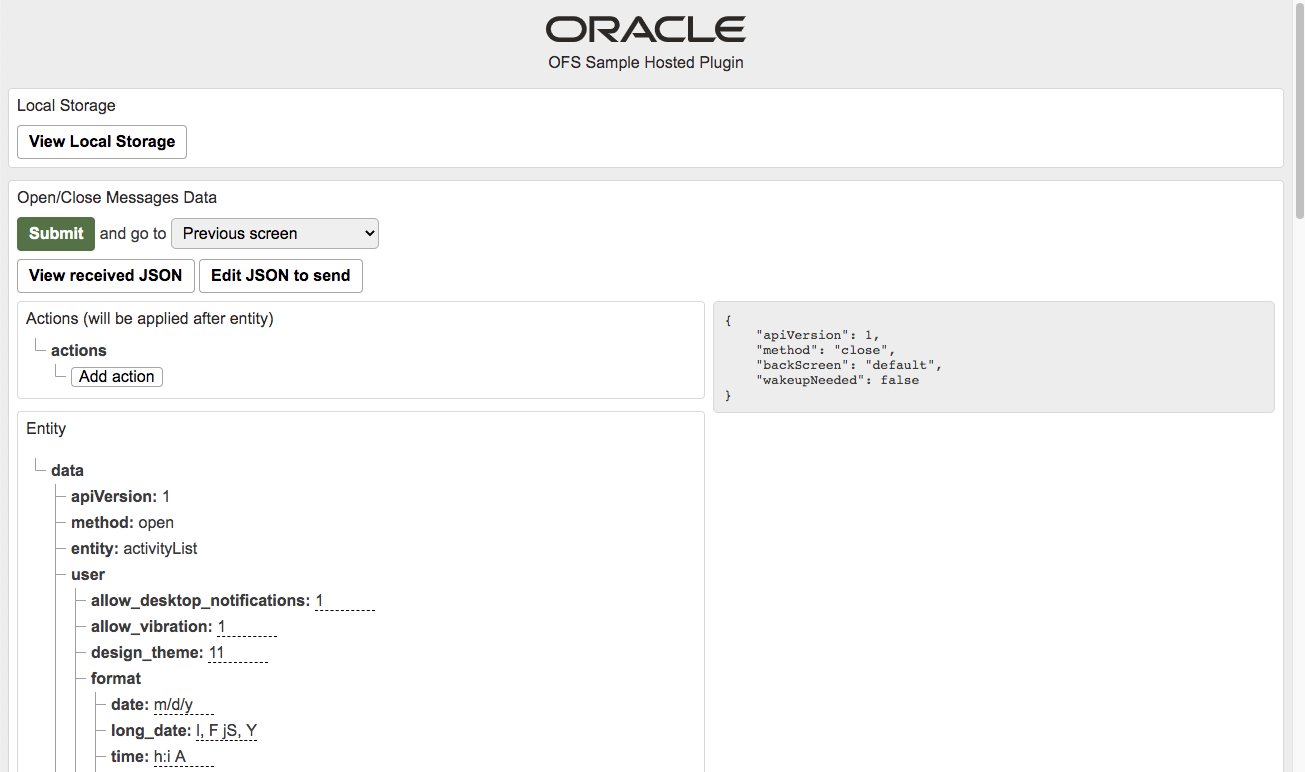The image size is (1305, 772).
Task: Click View received JSON
Action: 105,275
